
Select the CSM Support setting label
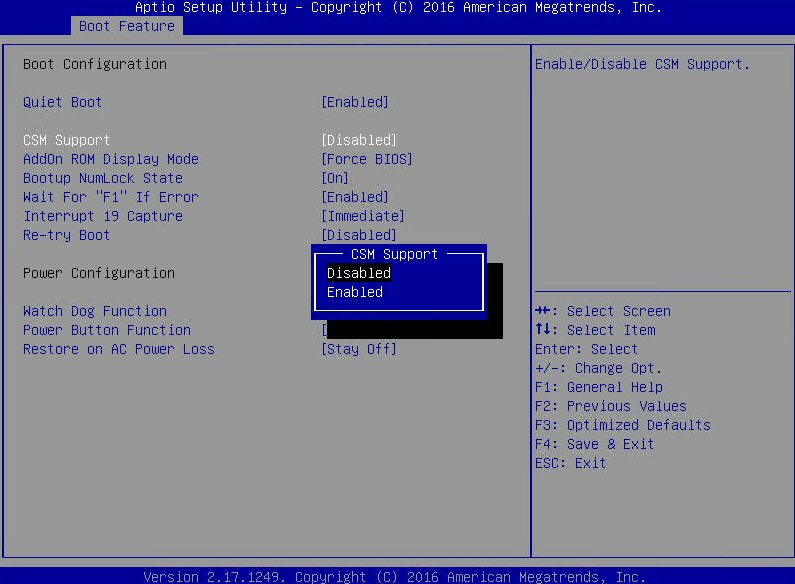[x=66, y=140]
